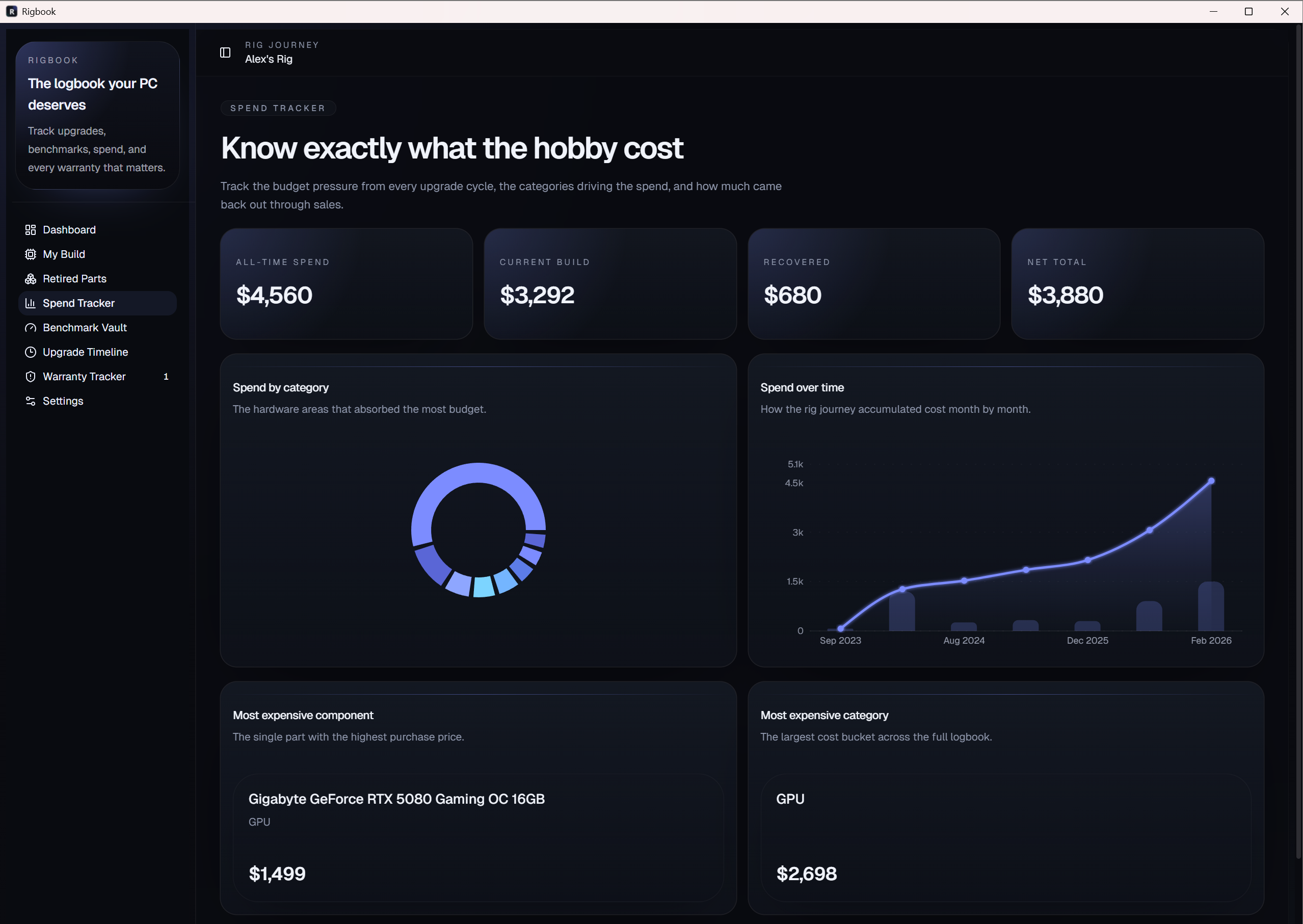Click the Benchmark Vault gauge icon
Screen dimensions: 1303x924
coord(31,328)
